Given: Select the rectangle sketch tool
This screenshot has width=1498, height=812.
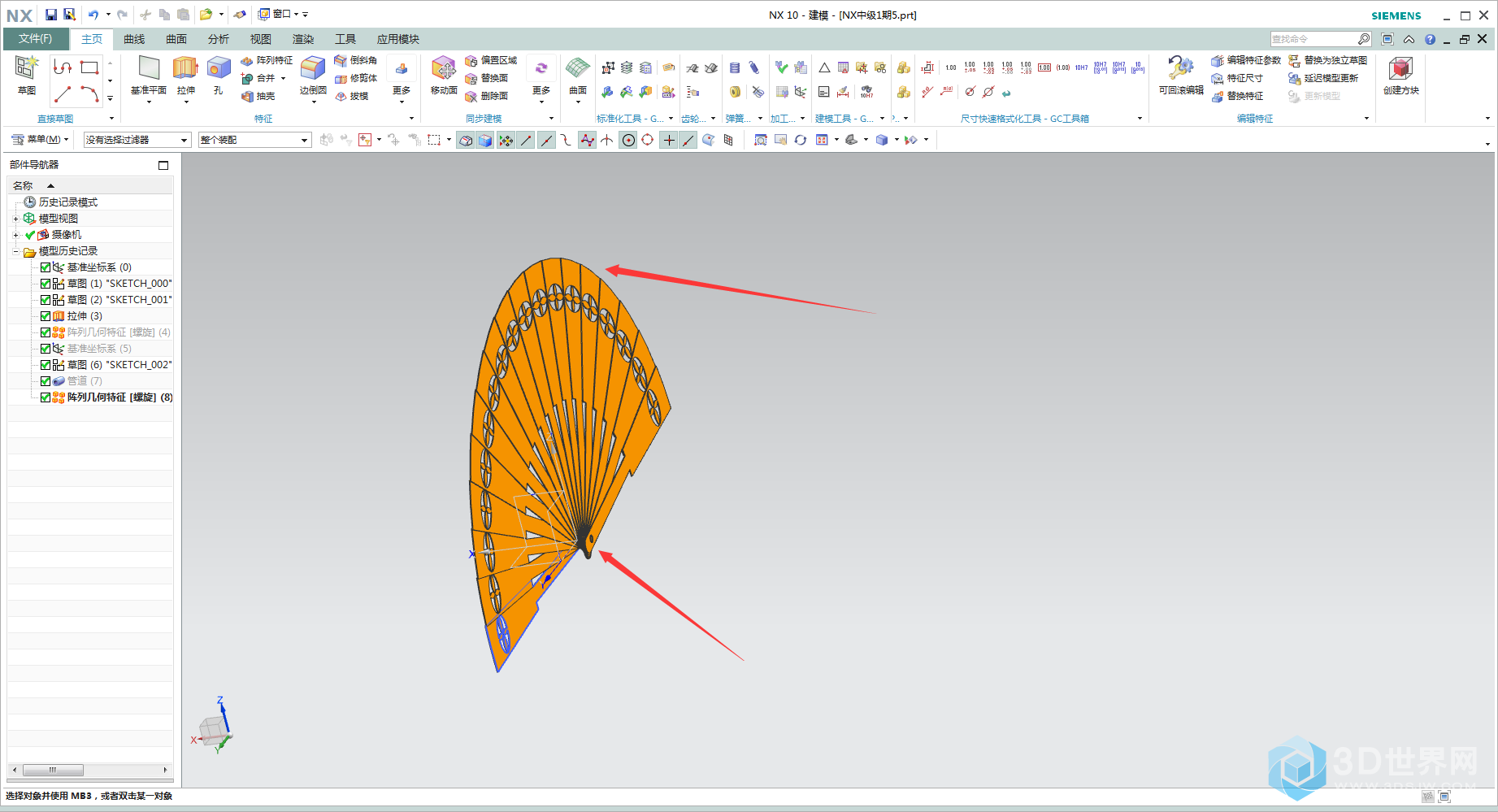Looking at the screenshot, I should click(89, 67).
